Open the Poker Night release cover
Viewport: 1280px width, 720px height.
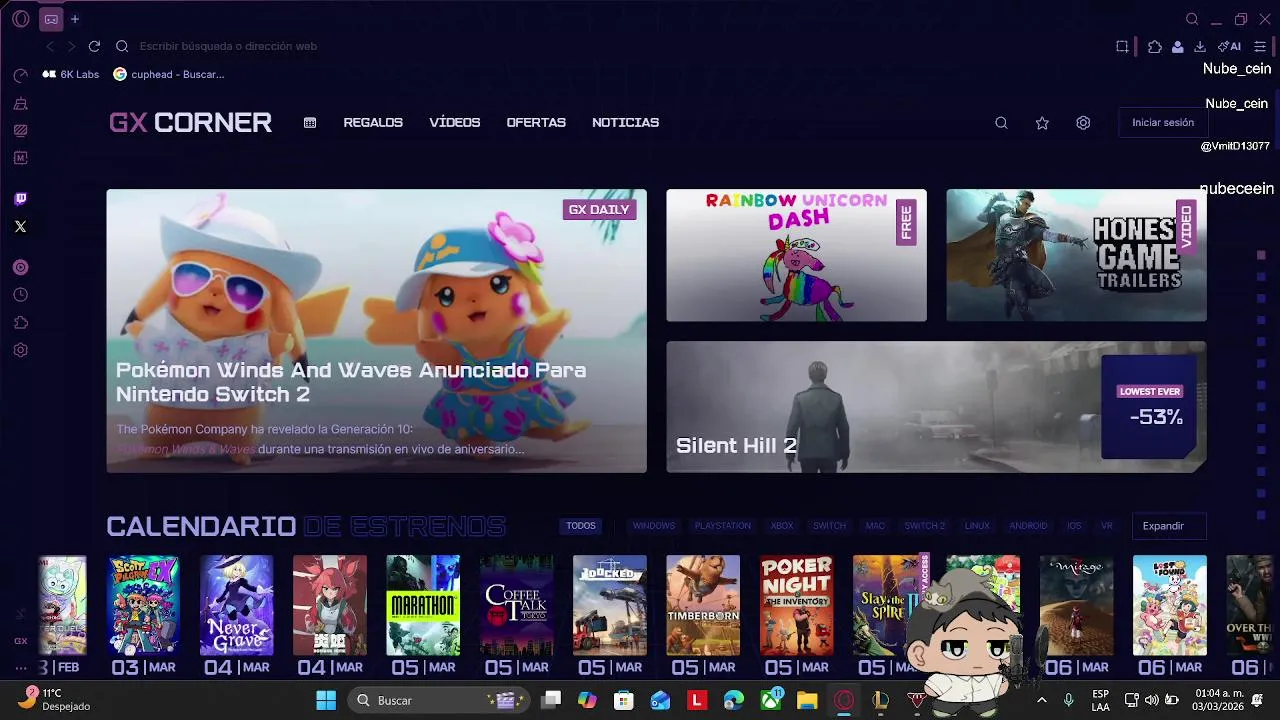(x=796, y=606)
